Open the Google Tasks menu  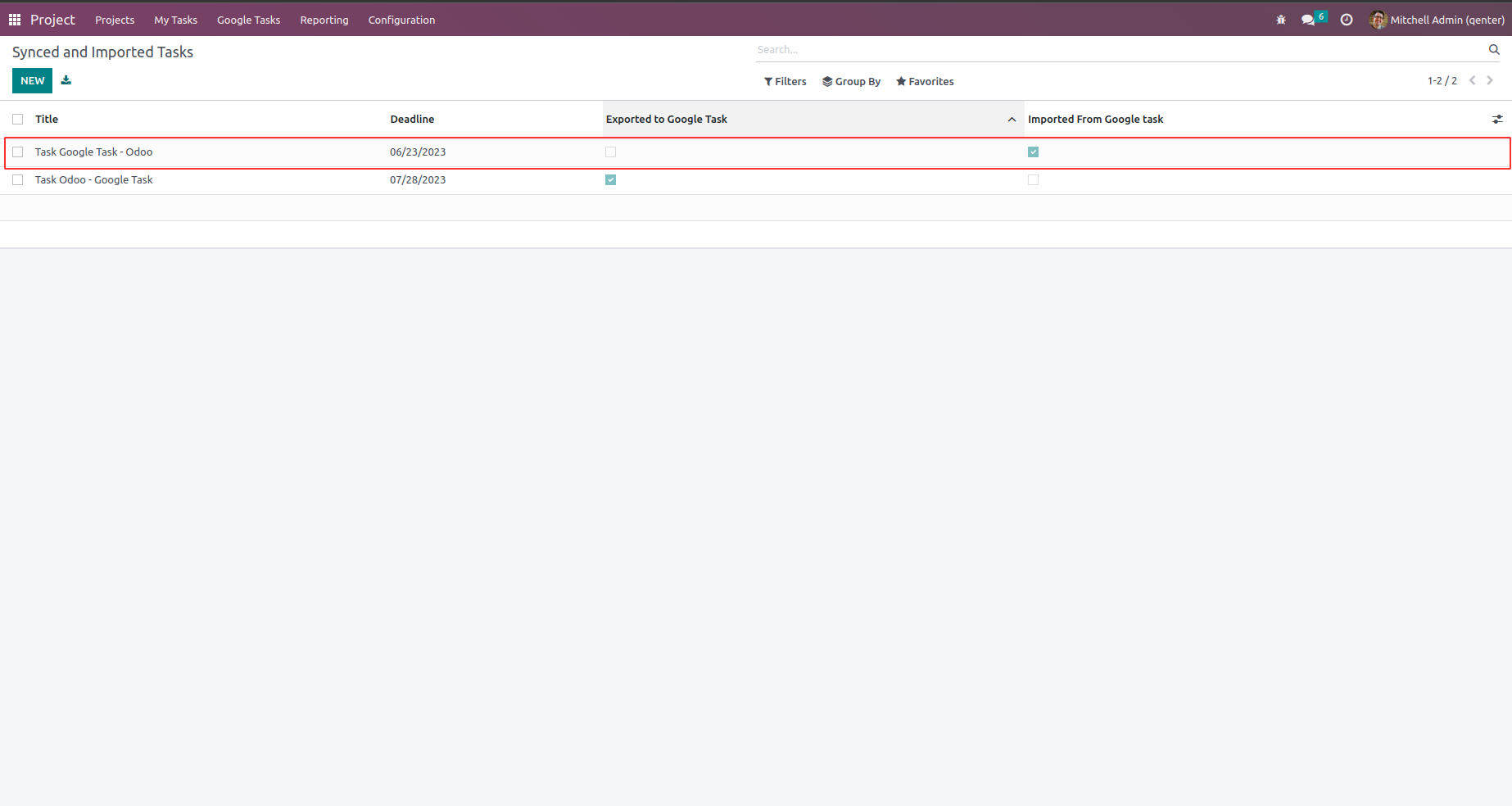click(x=248, y=20)
